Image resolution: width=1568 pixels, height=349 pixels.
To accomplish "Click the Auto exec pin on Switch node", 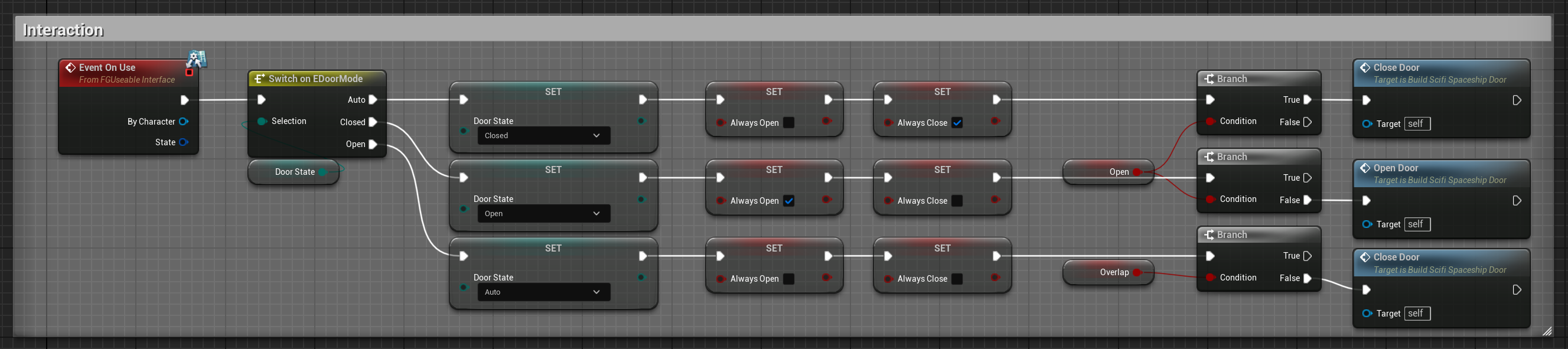I will pos(373,100).
